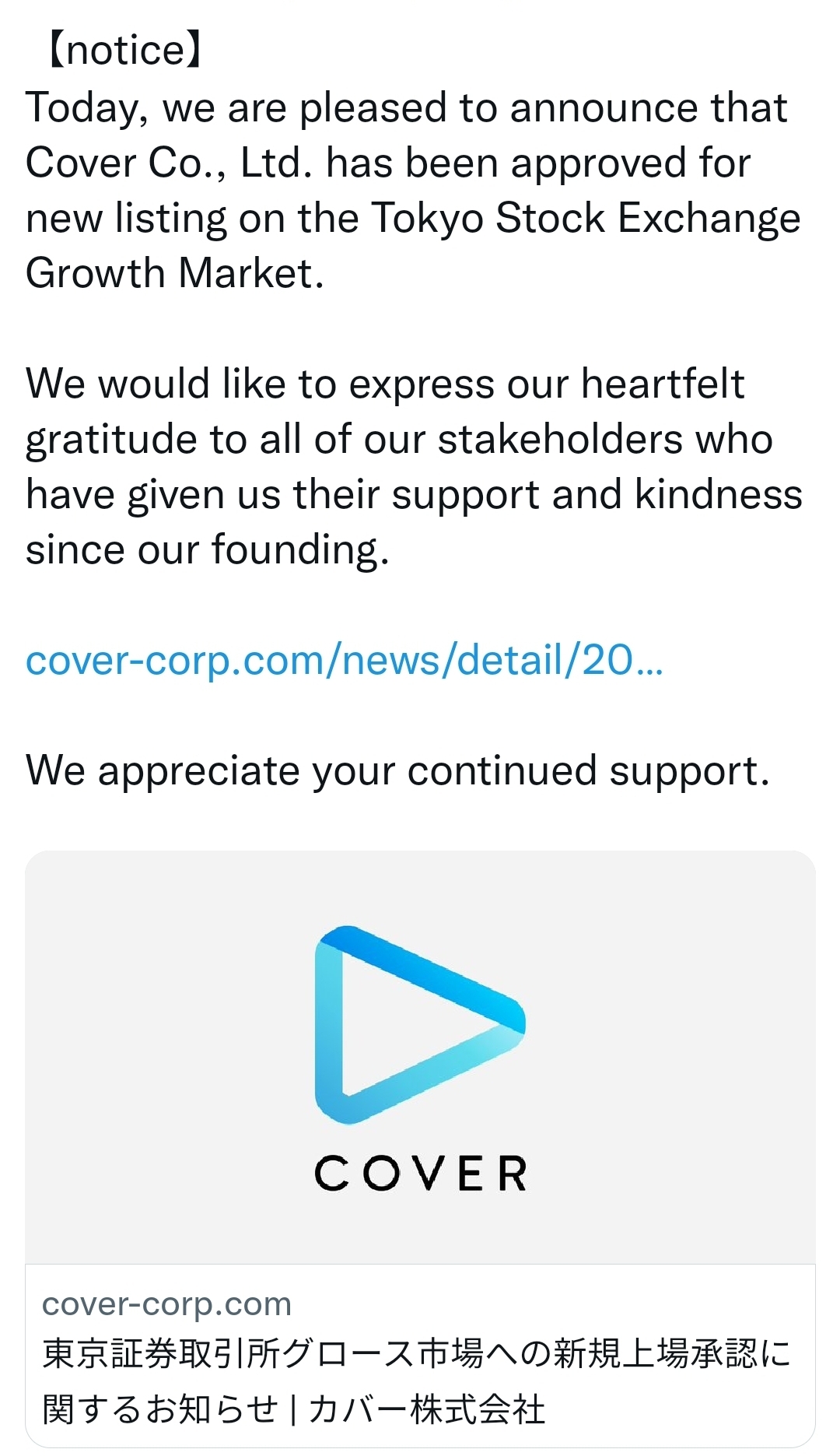
Task: Tap the blue triangle Cover logo
Action: pyautogui.click(x=420, y=1024)
